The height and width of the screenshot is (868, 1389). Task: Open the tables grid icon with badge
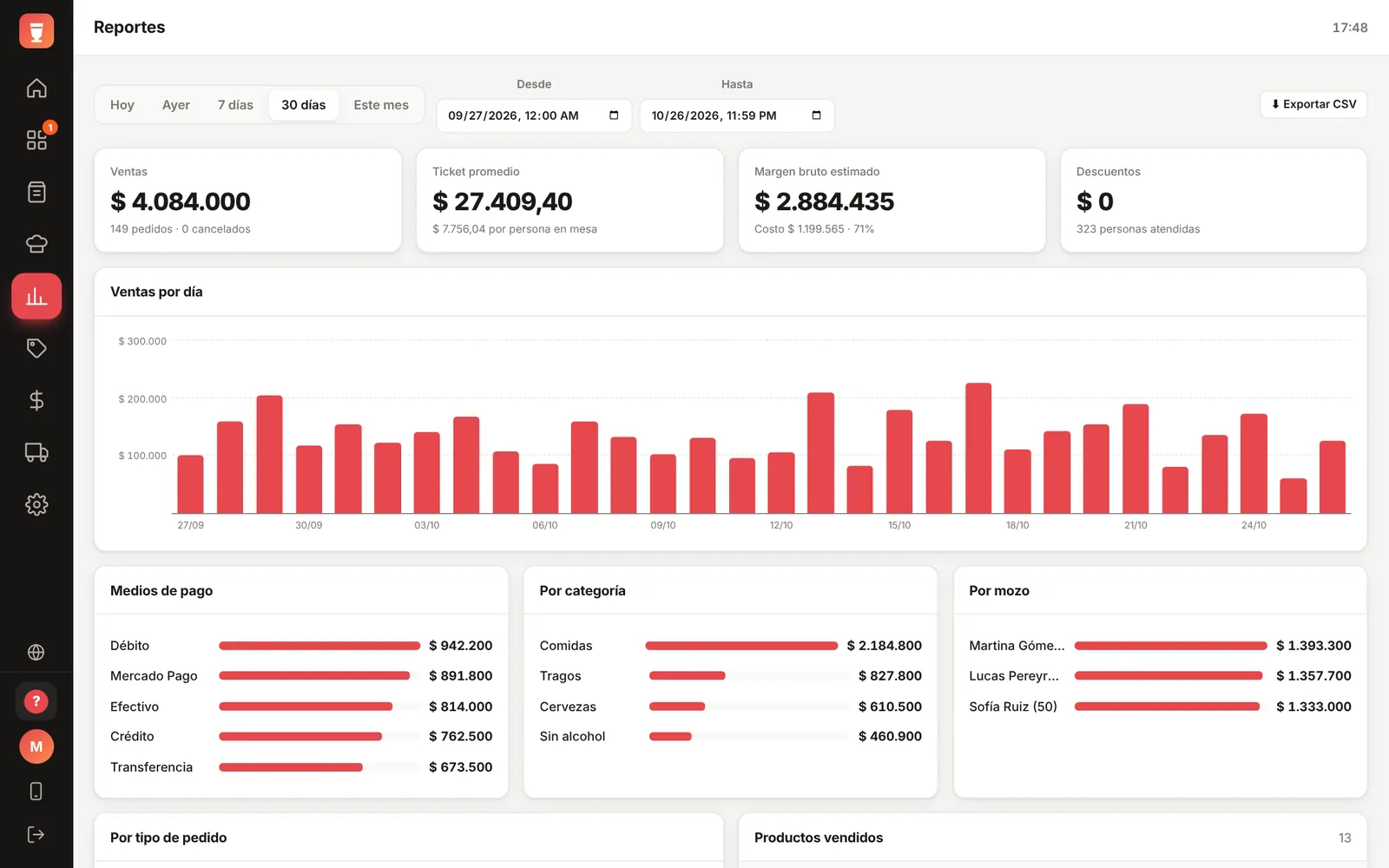36,140
